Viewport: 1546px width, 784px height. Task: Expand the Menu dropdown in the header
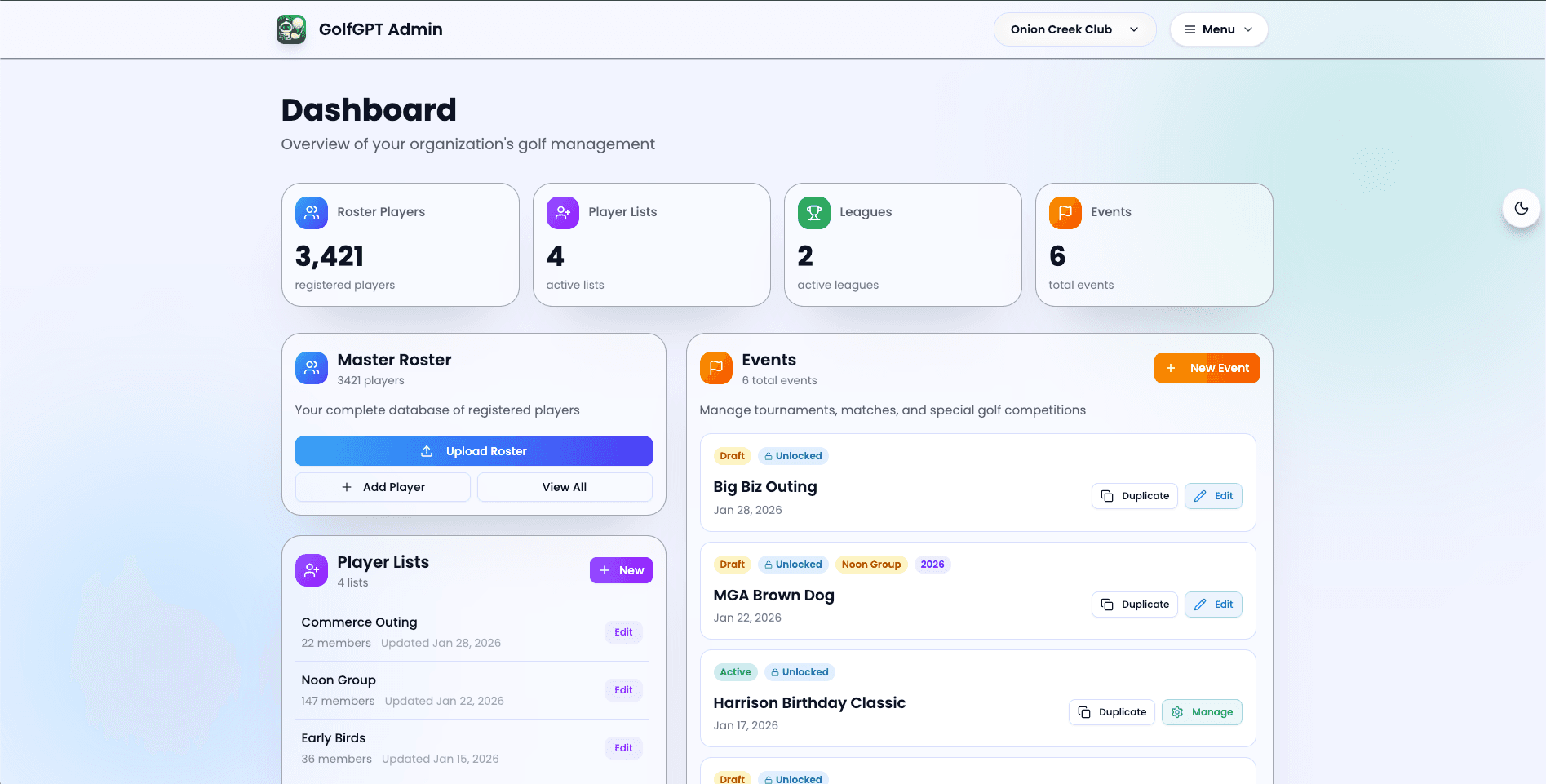(1218, 29)
